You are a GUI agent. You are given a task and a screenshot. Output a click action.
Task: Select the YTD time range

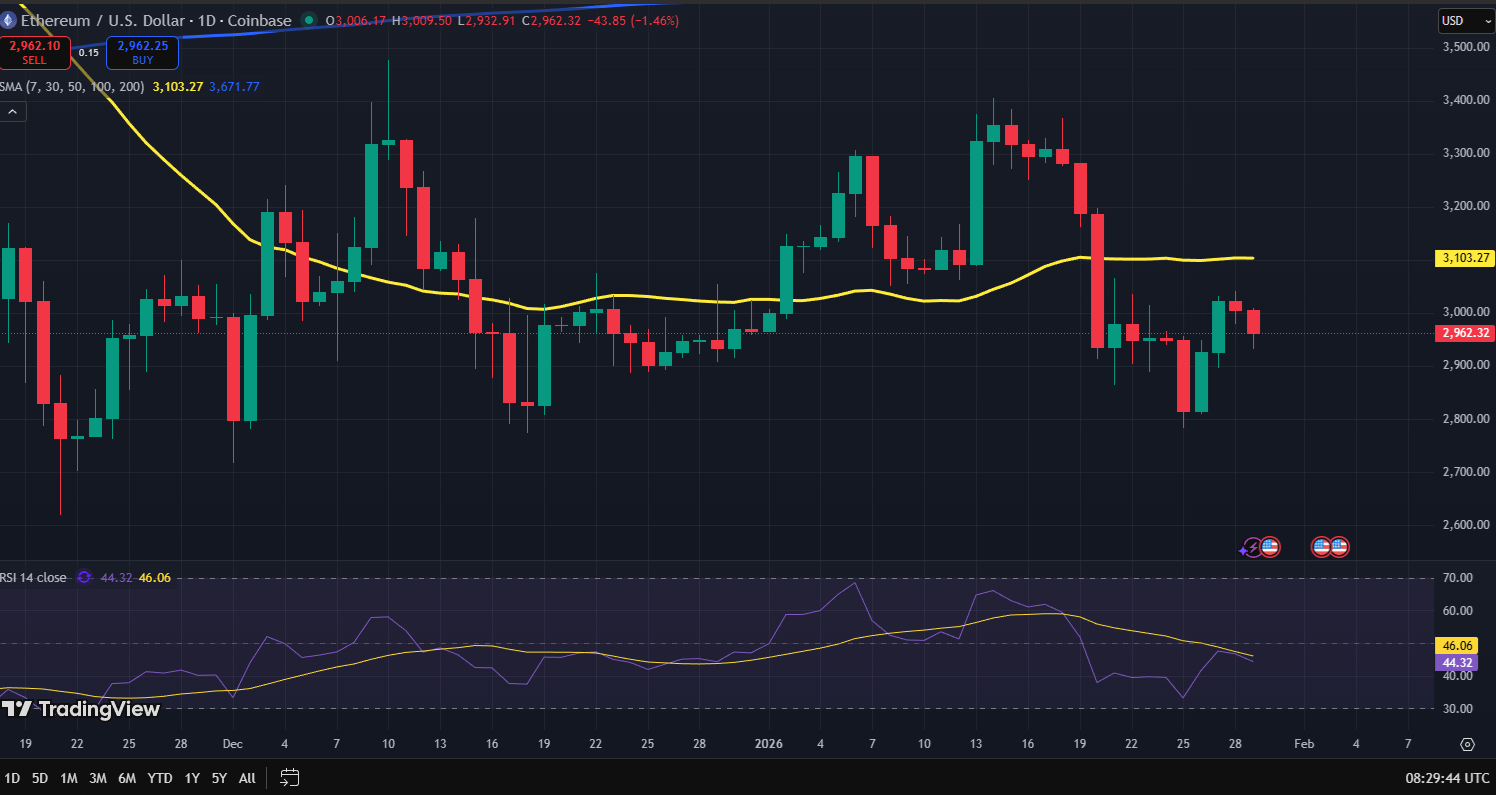(159, 777)
